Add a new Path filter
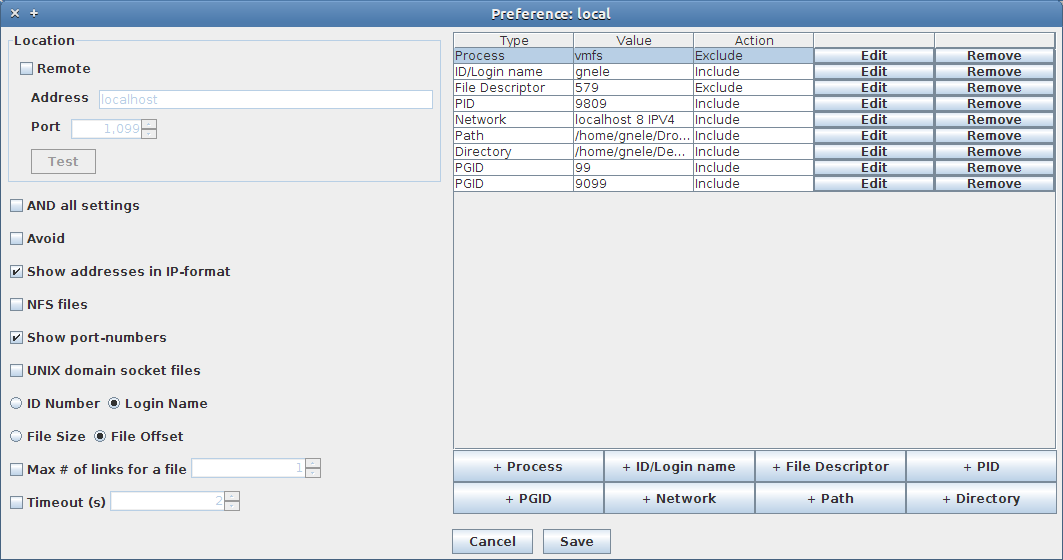 point(830,498)
